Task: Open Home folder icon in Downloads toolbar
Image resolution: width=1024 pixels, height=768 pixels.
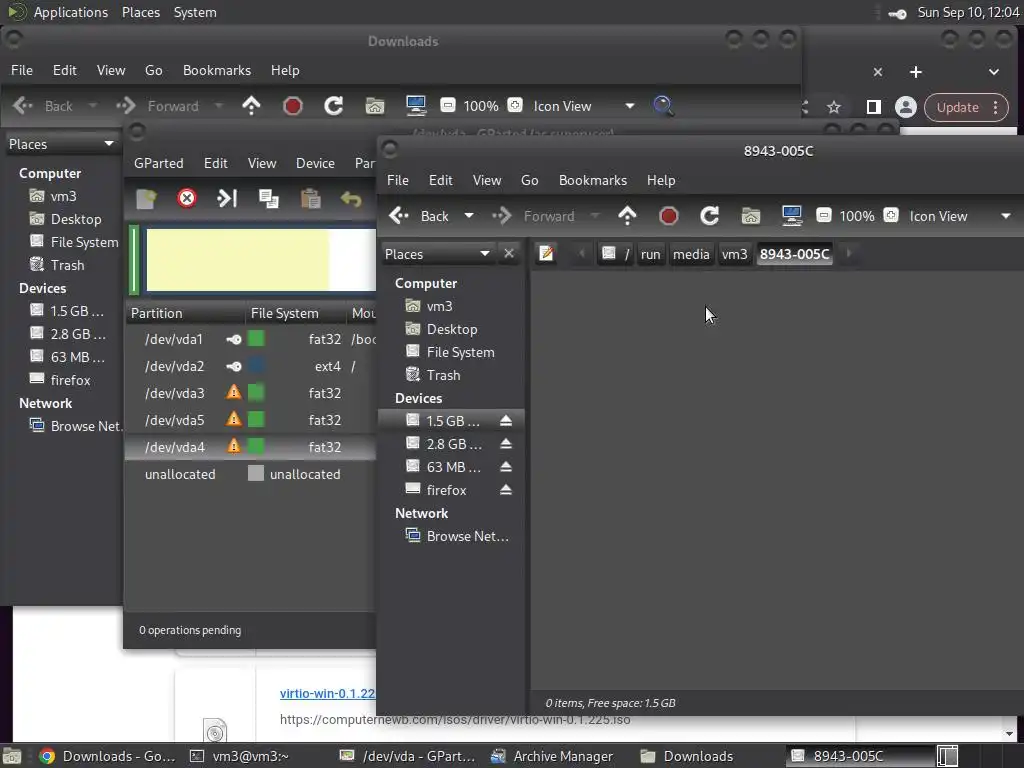Action: point(375,106)
